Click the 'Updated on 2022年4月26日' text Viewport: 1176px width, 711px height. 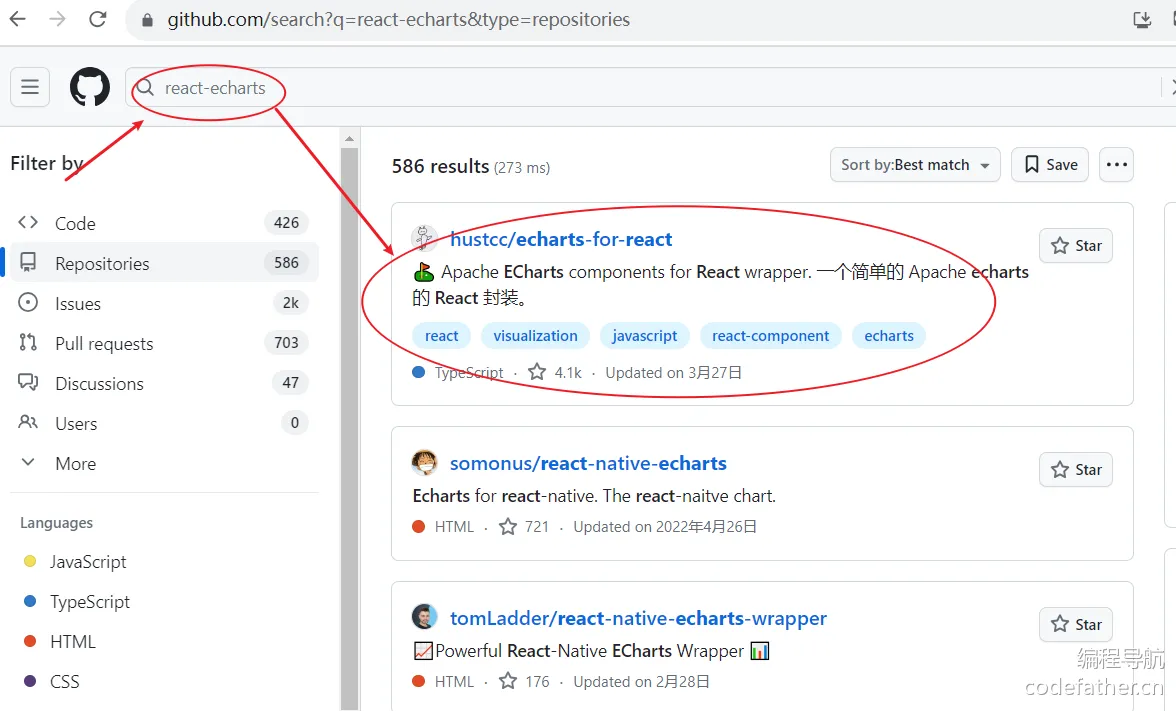664,527
